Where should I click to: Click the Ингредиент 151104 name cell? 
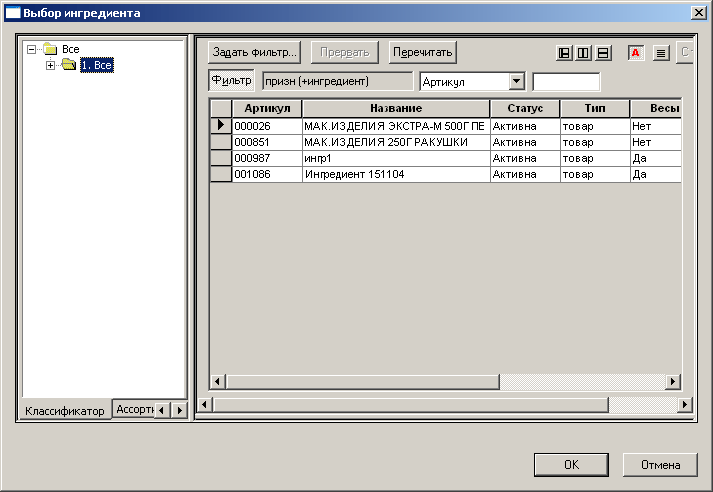pyautogui.click(x=396, y=174)
